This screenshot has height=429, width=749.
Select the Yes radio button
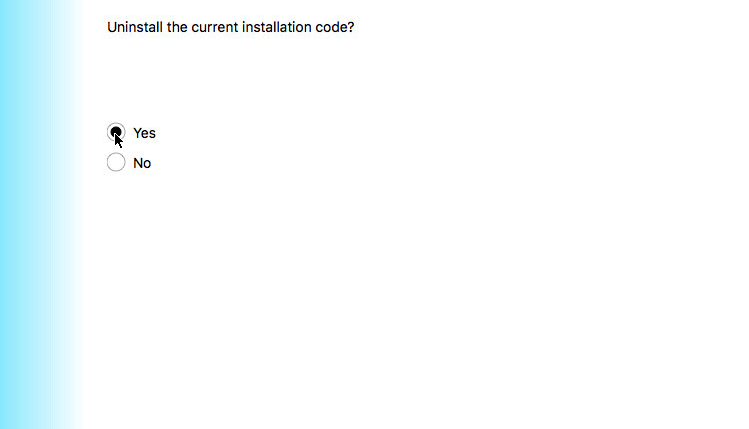(116, 133)
